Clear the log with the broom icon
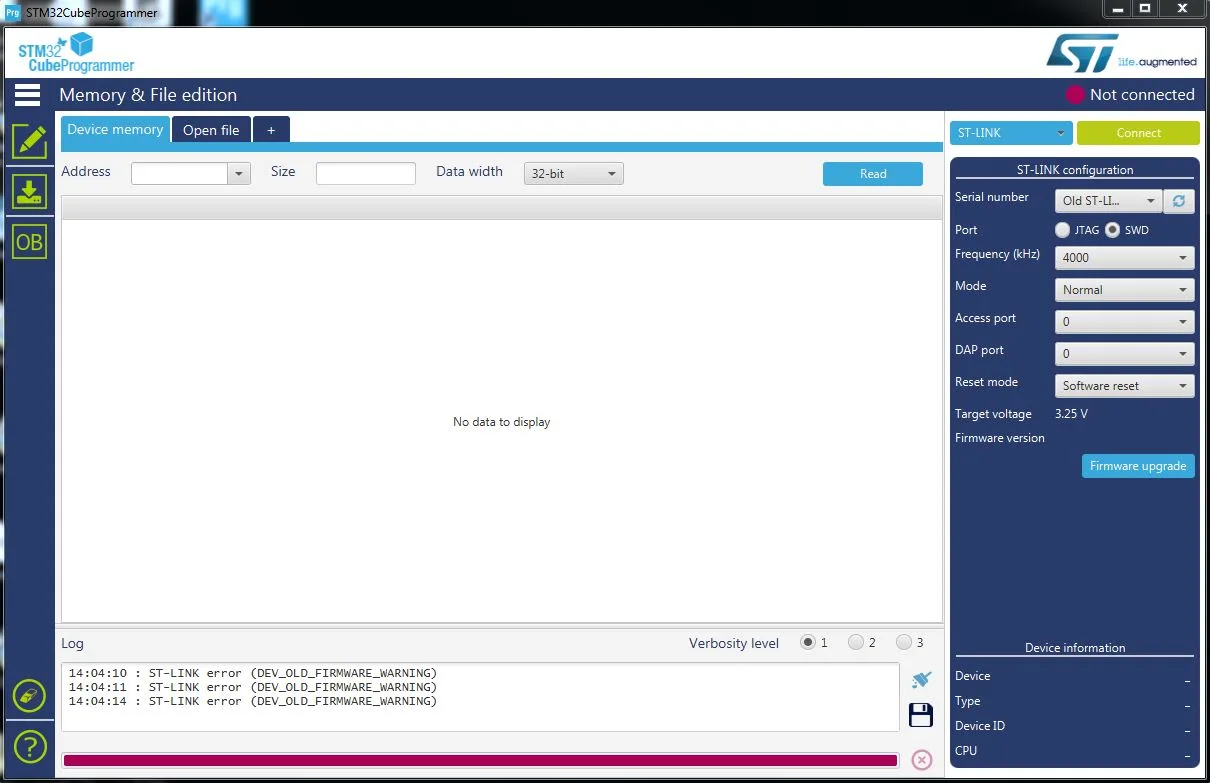 pyautogui.click(x=921, y=679)
